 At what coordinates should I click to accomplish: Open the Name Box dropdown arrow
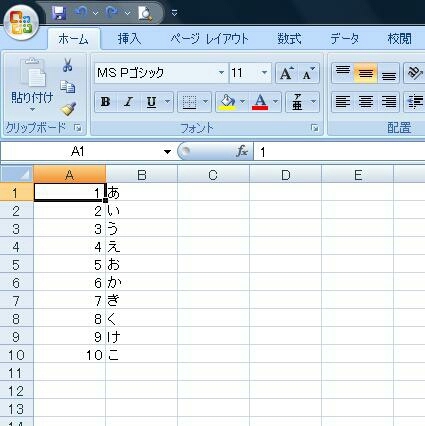click(x=167, y=152)
